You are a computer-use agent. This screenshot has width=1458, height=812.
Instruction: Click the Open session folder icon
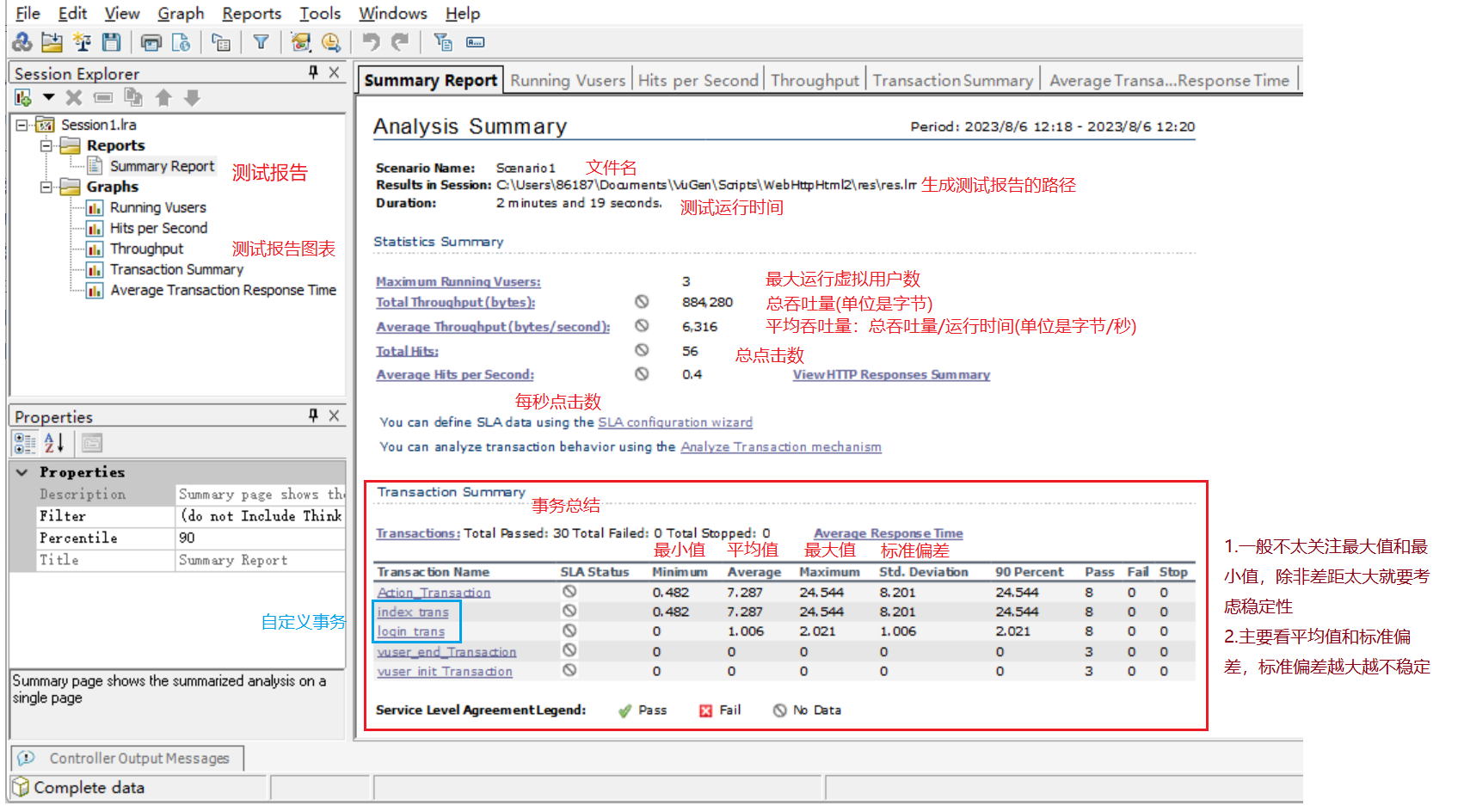[52, 42]
